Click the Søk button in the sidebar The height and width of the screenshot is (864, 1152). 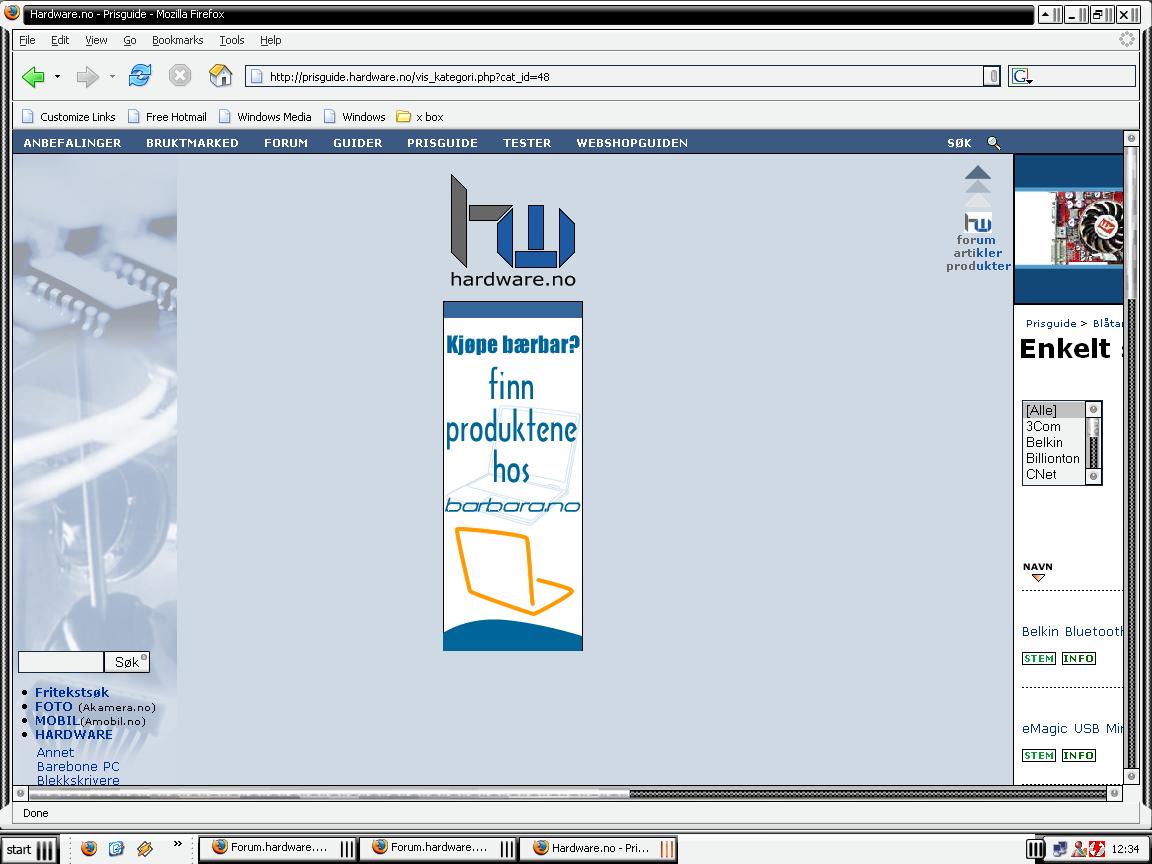[127, 662]
